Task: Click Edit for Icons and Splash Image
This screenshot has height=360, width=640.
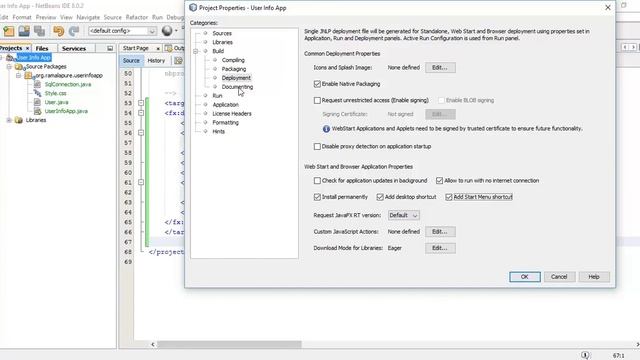Action: (x=440, y=68)
